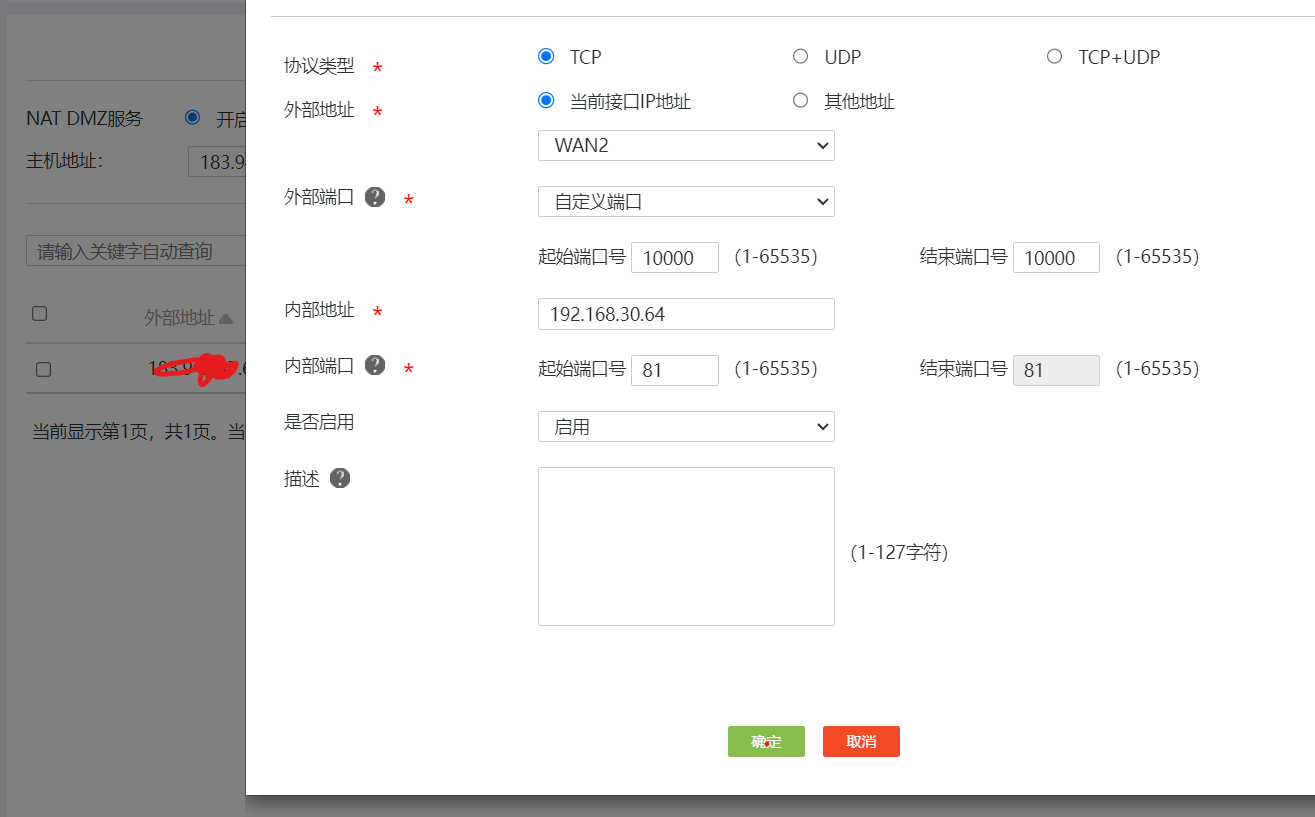Screen dimensions: 1315x817
Task: Click inside the 描述 text area
Action: [686, 546]
